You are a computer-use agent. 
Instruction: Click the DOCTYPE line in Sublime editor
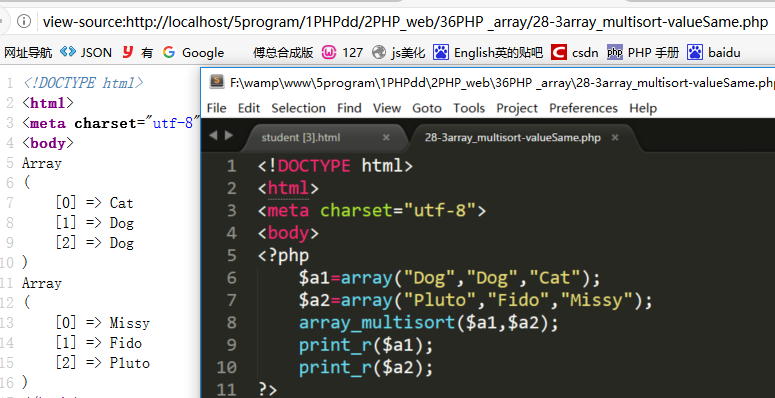click(x=335, y=165)
